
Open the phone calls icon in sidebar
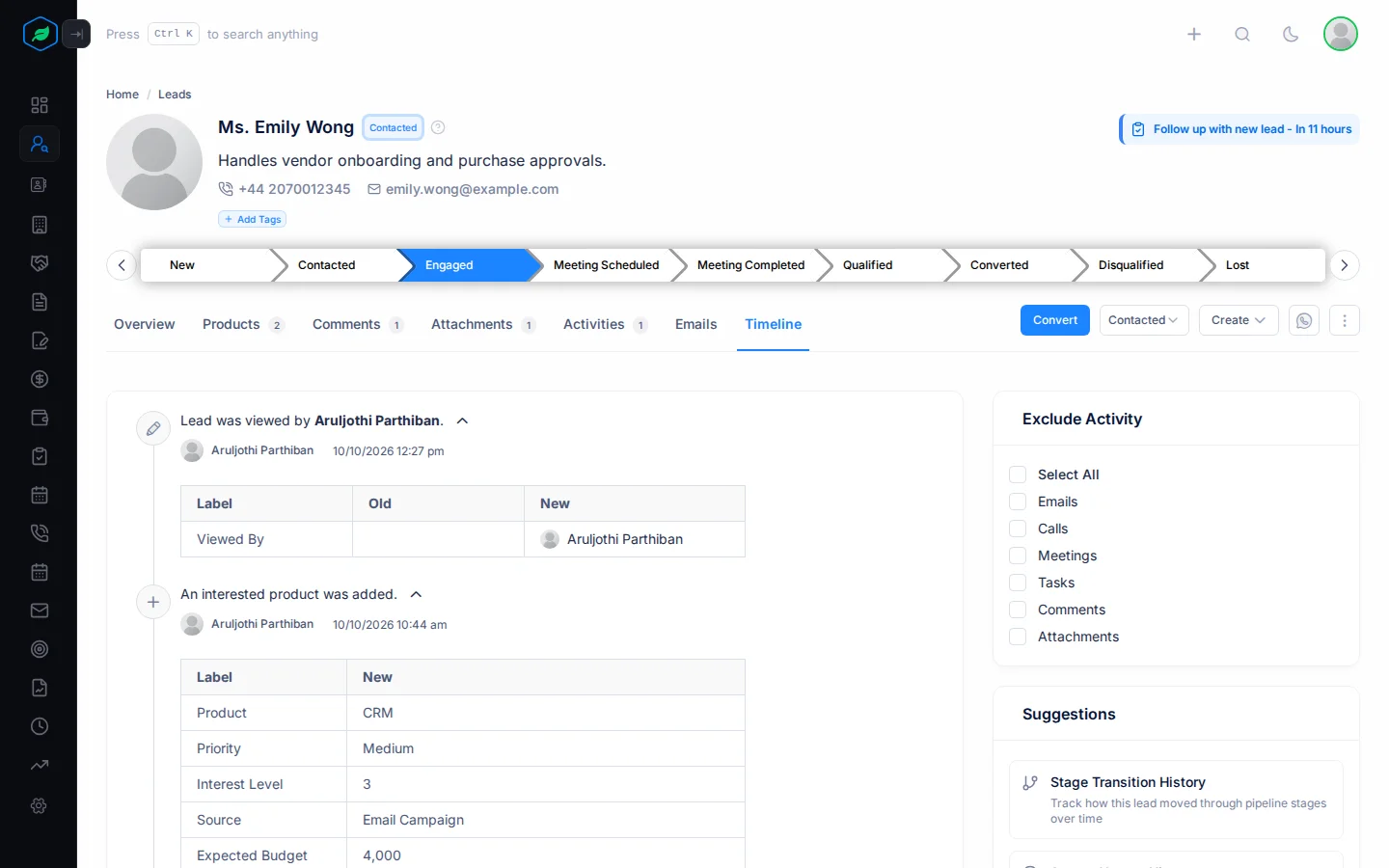(x=40, y=533)
